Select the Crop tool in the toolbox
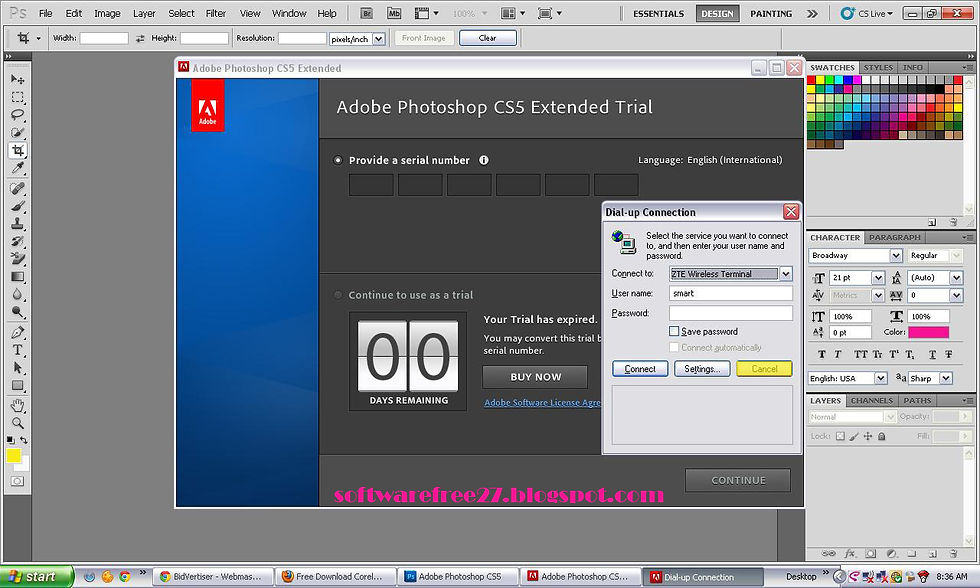This screenshot has height=588, width=980. click(18, 150)
